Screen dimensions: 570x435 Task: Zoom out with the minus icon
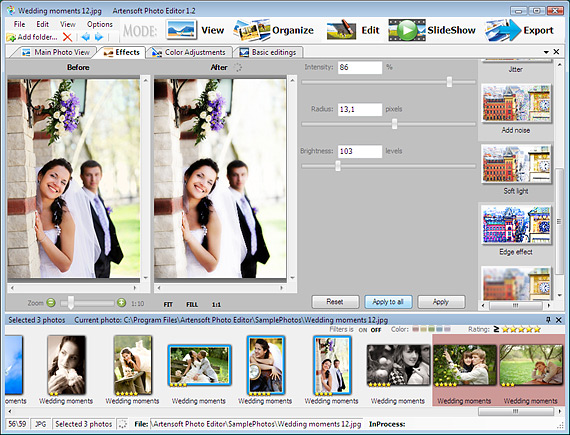(x=51, y=303)
